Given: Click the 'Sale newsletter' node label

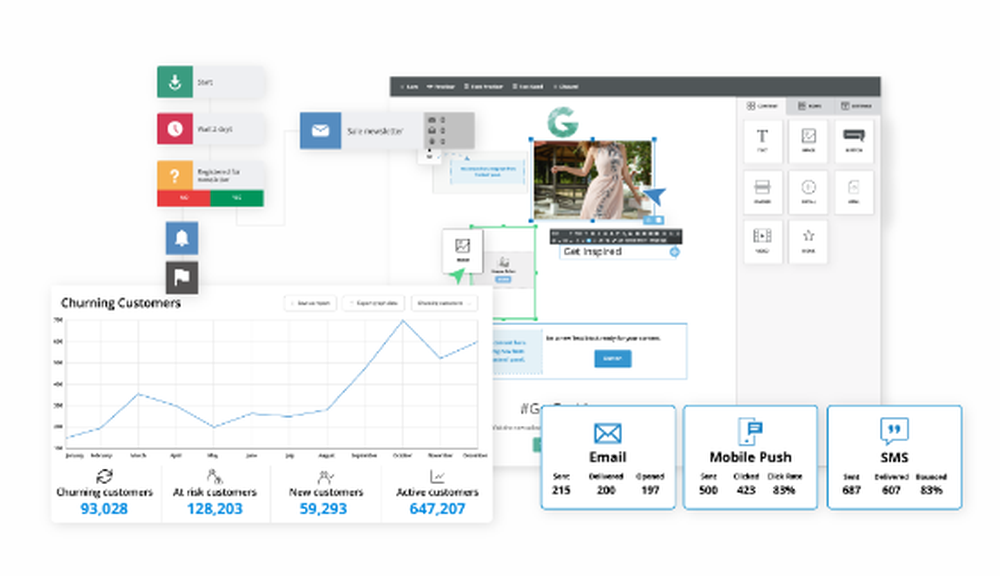Looking at the screenshot, I should coord(375,131).
